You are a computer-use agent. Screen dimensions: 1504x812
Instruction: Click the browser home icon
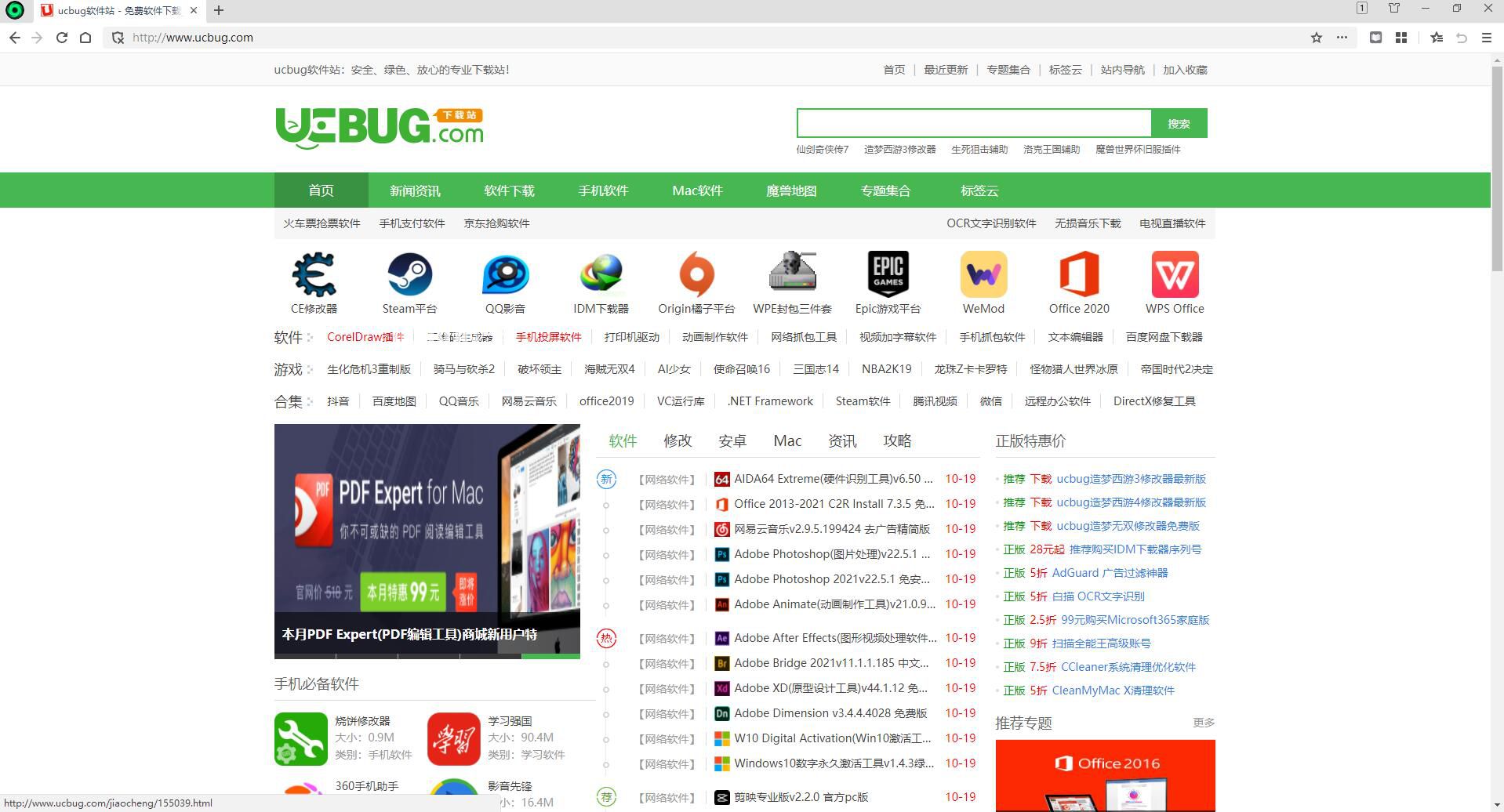coord(85,38)
